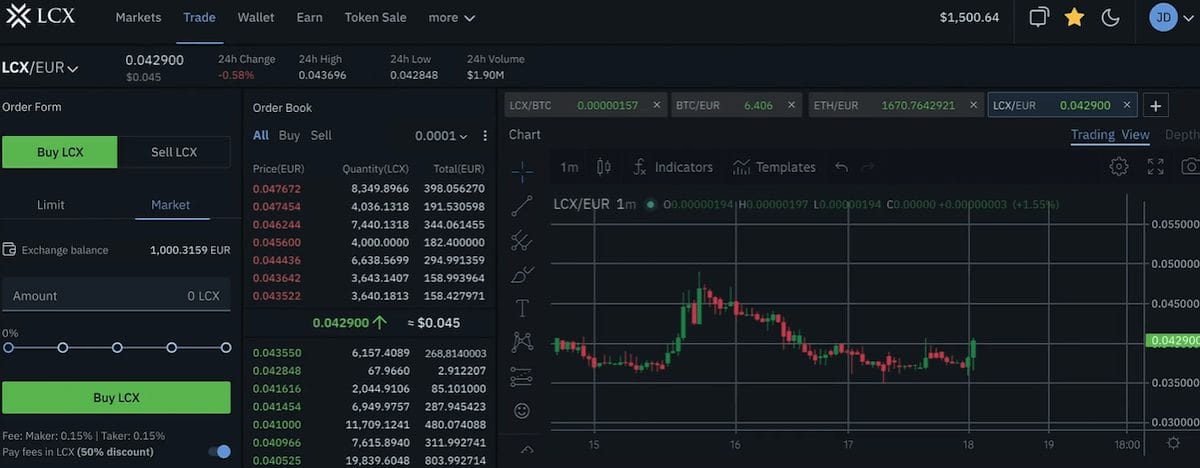Click the green Buy LCX submit button
This screenshot has height=468, width=1200.
click(116, 397)
